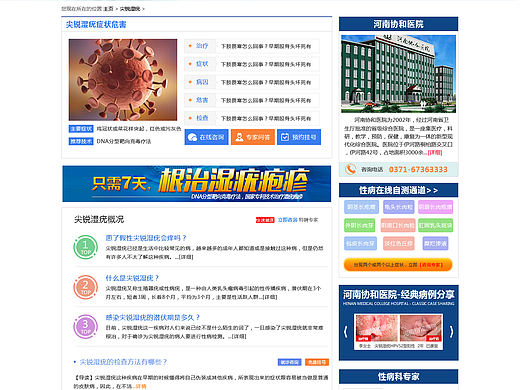Image resolution: width=520 pixels, height=390 pixels.
Task: Click the 尖锐湿疣症状危害 section heading
Action: tap(96, 24)
